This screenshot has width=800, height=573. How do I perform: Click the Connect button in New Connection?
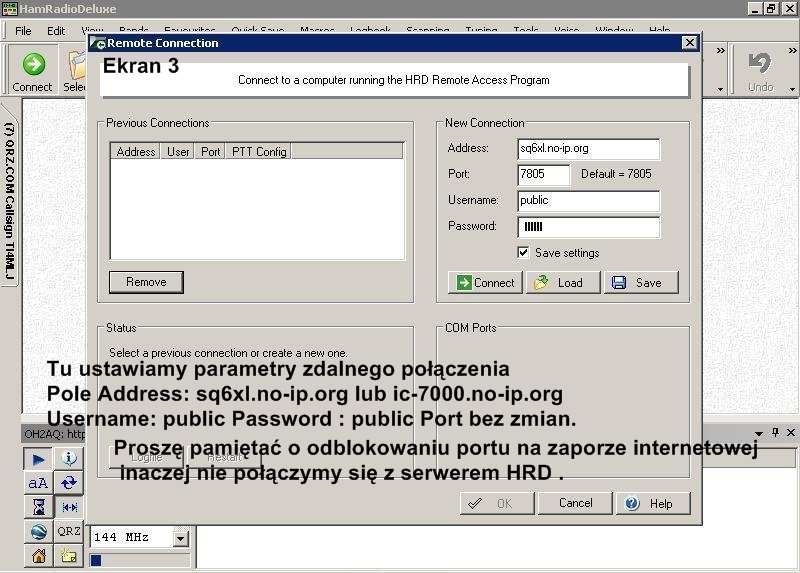tap(485, 282)
